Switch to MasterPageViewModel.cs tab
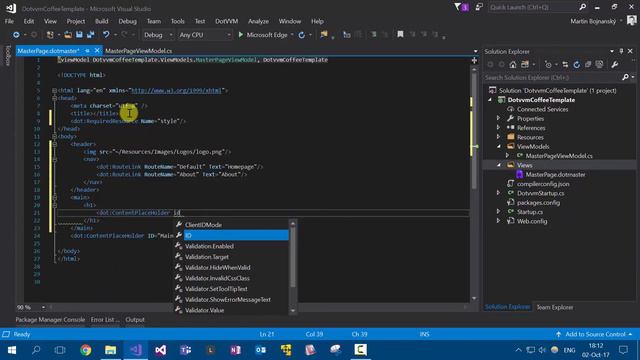This screenshot has width=640, height=360. [x=138, y=51]
